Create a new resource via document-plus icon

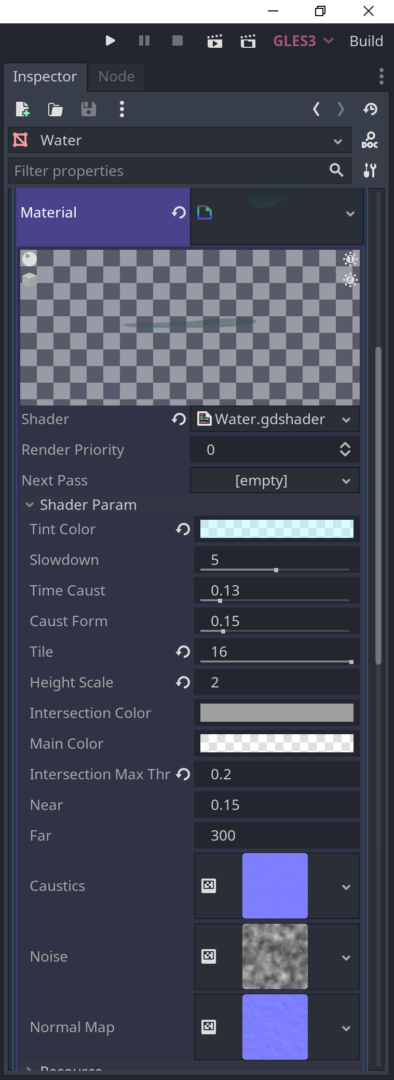(23, 109)
